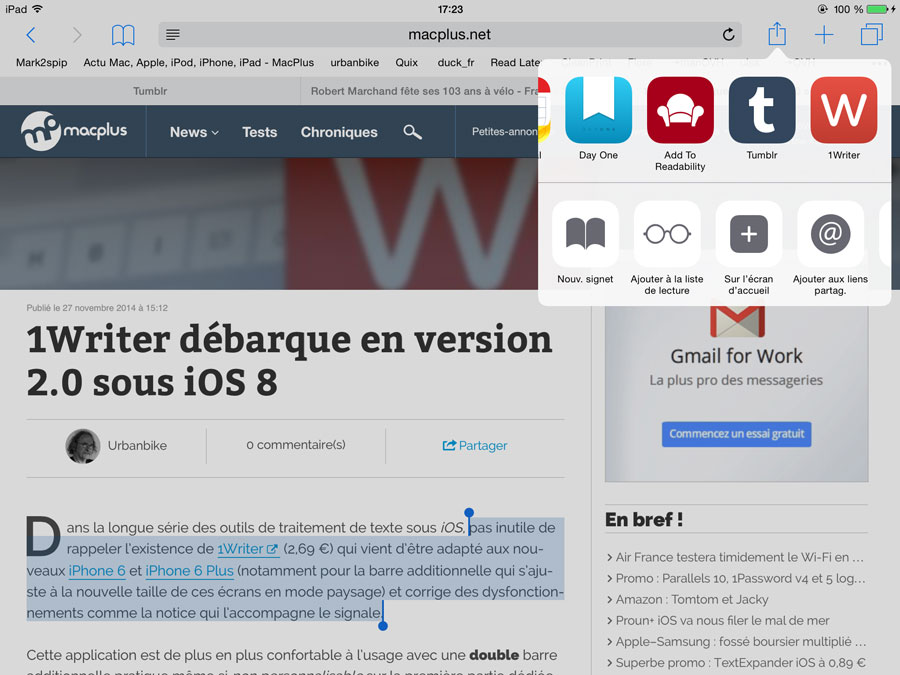This screenshot has width=900, height=675.
Task: Show all open tabs overview
Action: coord(871,34)
